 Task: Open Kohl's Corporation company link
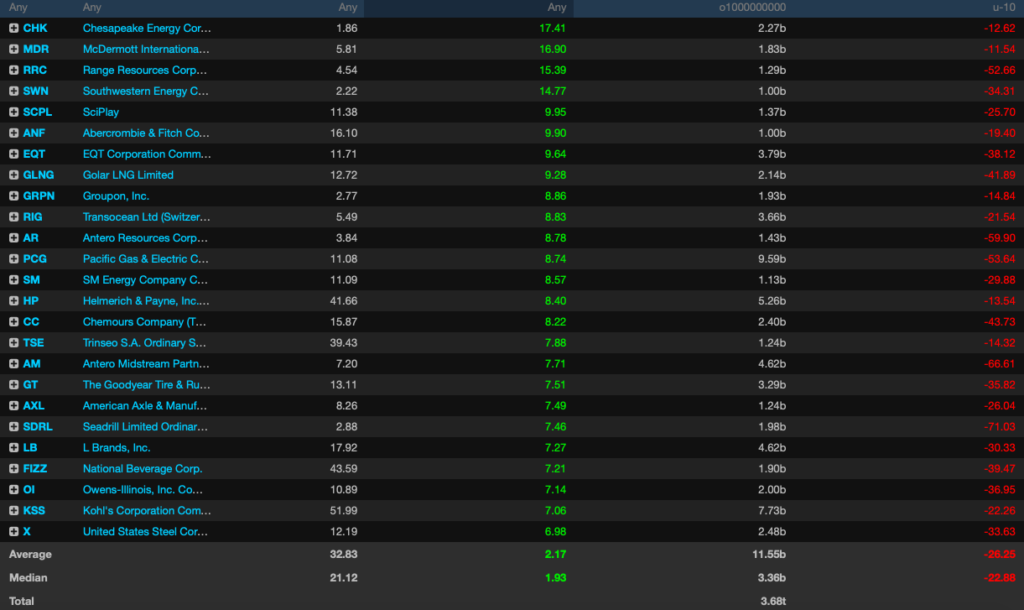[147, 510]
